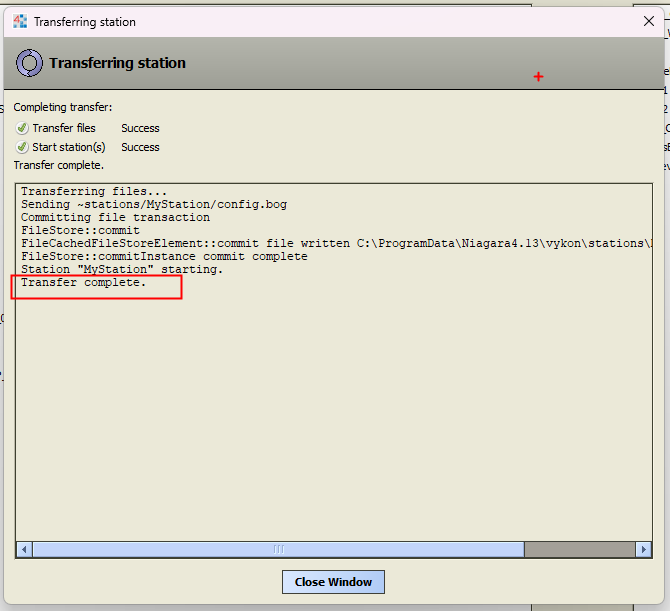Click the Success status for Start station(s)
The image size is (670, 611).
pos(140,147)
